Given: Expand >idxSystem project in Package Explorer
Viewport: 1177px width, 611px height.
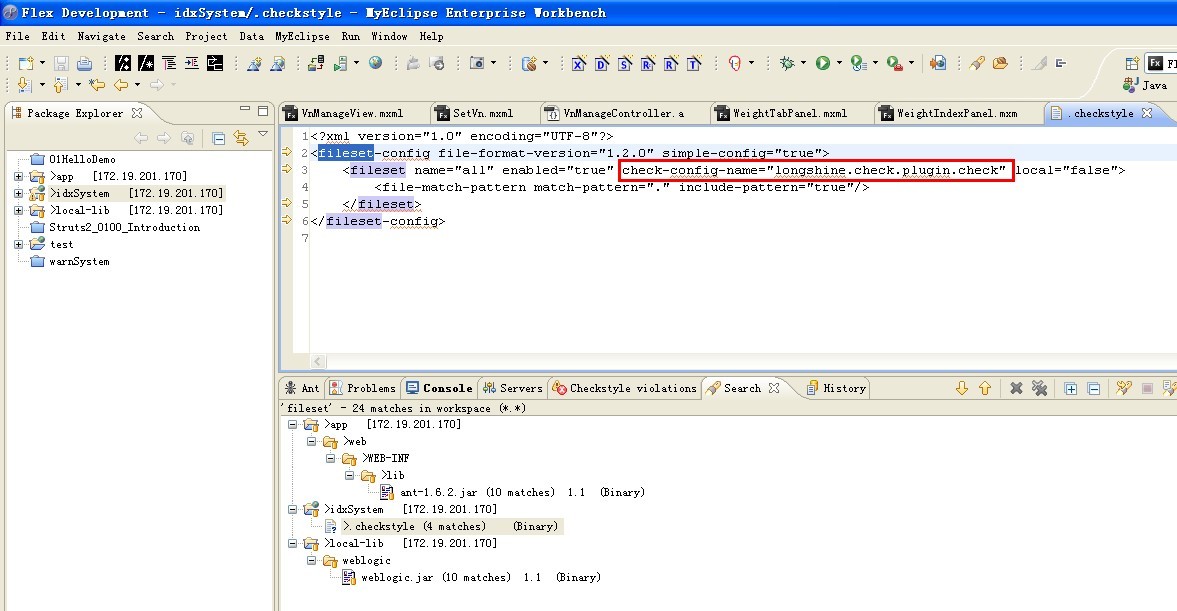Looking at the screenshot, I should coord(18,194).
